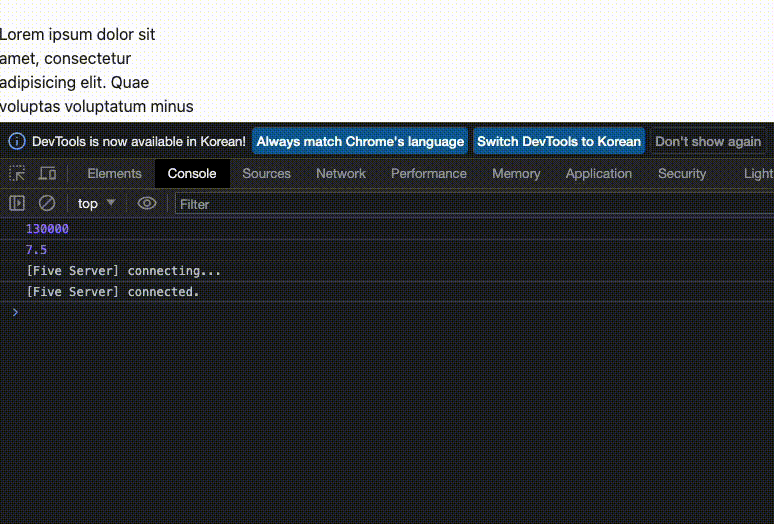Clear console with the circle-slash icon

pos(47,203)
